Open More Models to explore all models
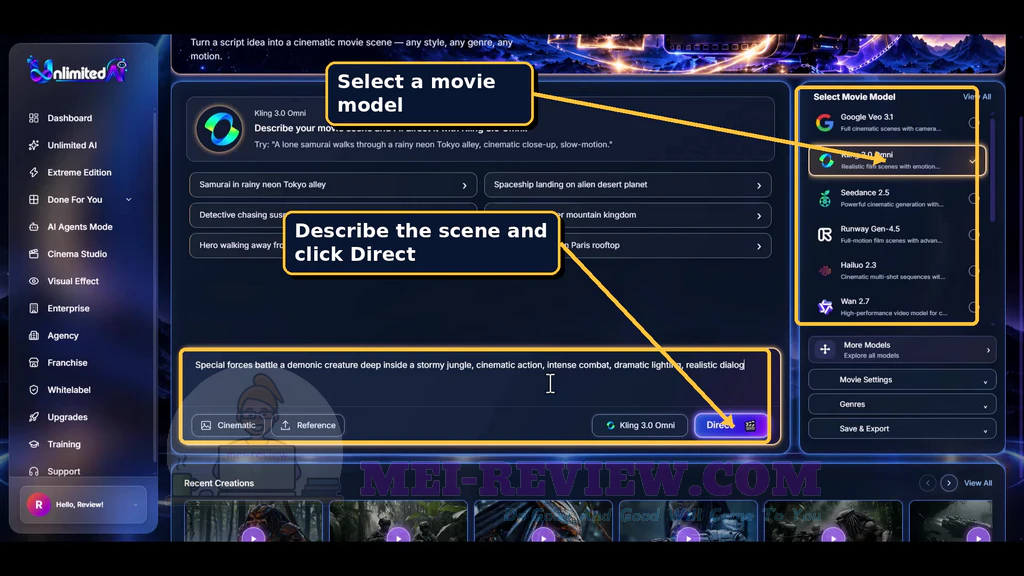1024x576 pixels. click(x=902, y=350)
